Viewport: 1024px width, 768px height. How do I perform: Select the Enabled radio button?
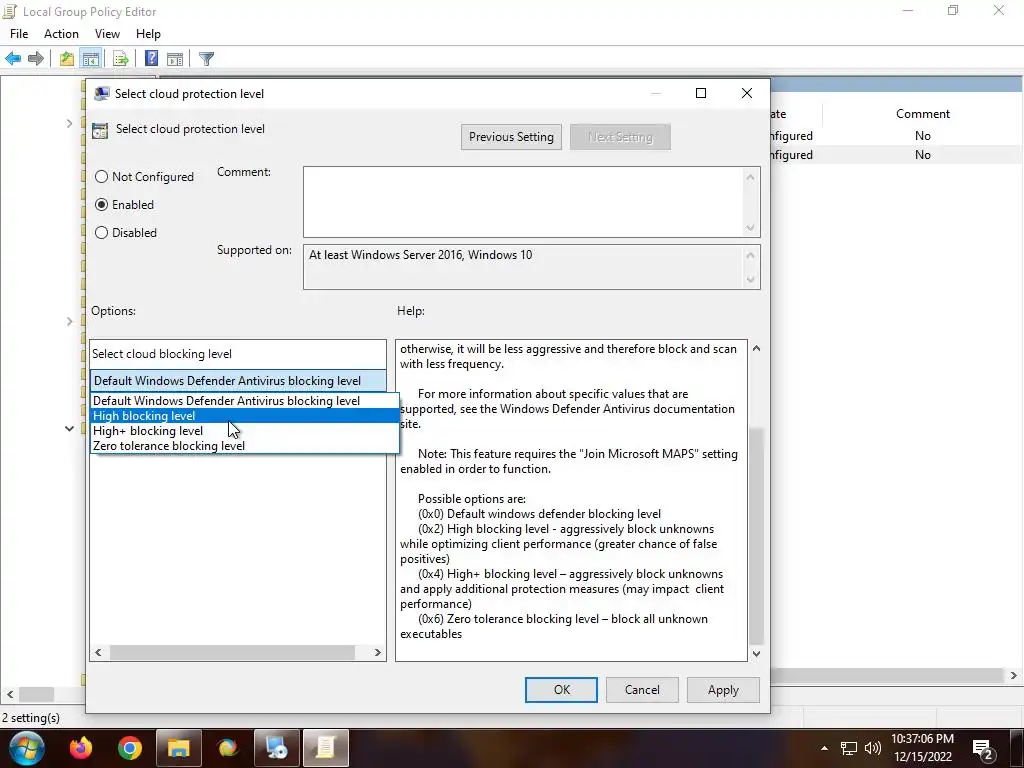coord(101,205)
